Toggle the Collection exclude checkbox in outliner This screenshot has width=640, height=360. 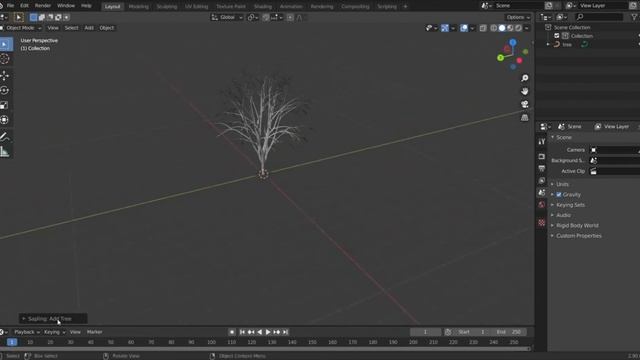pos(557,36)
